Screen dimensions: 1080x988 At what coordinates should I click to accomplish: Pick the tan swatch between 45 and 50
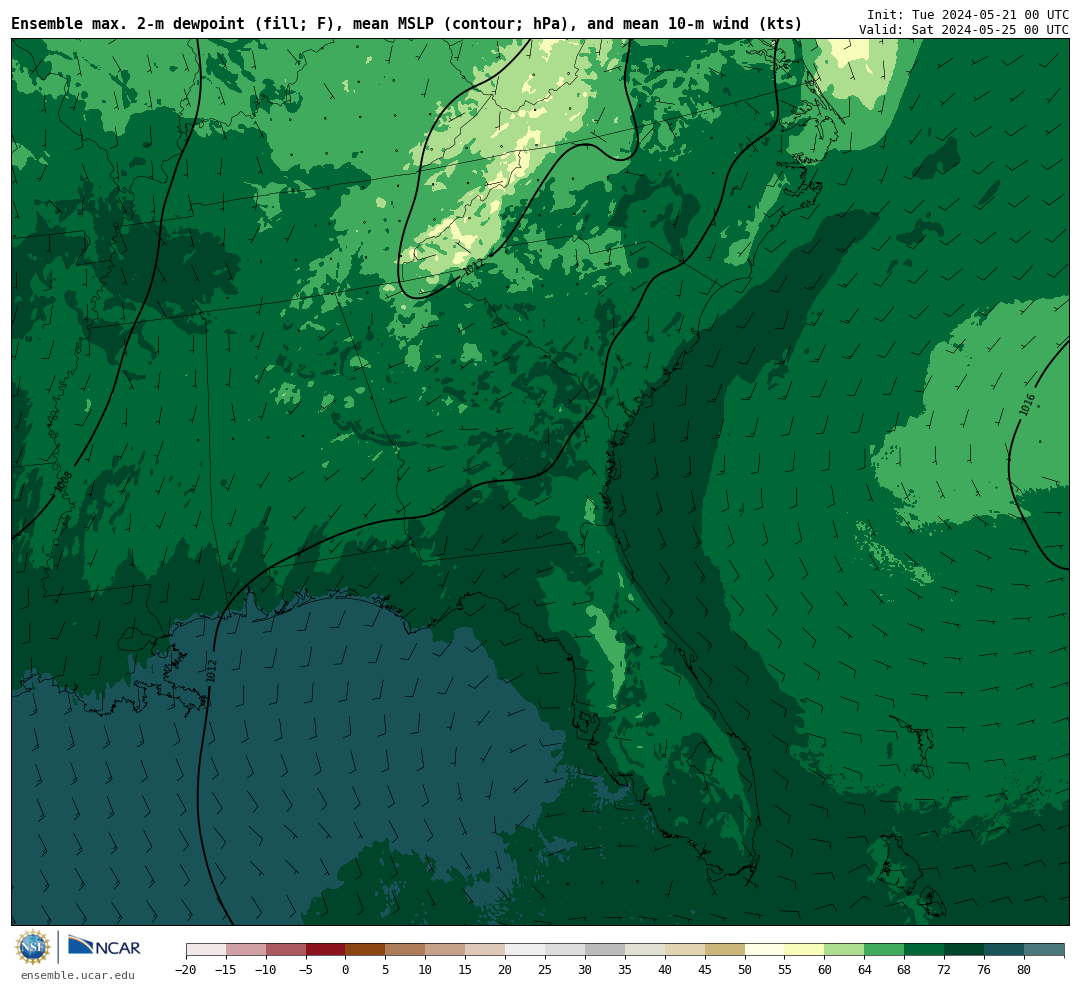tap(725, 950)
